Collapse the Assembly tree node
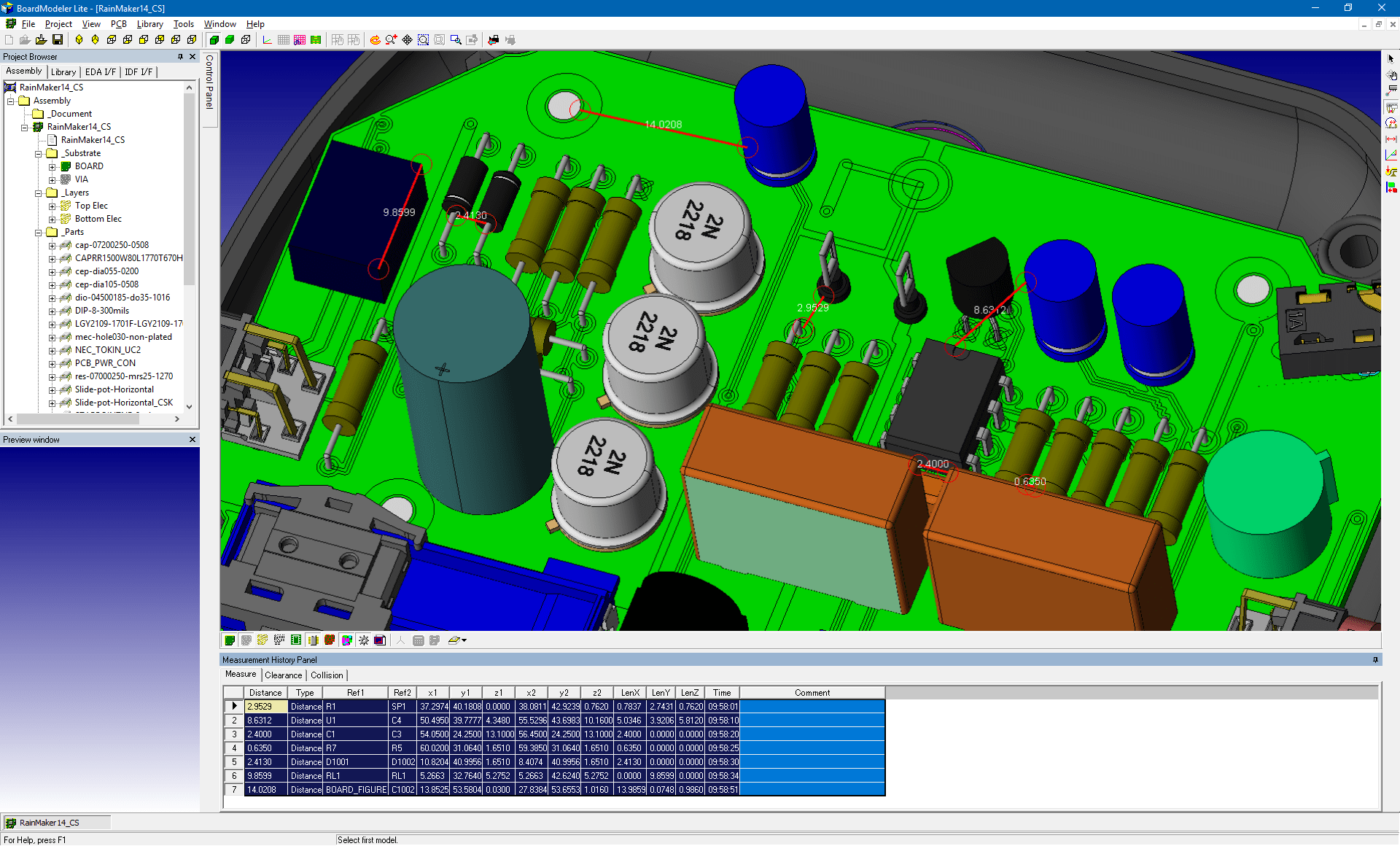The width and height of the screenshot is (1400, 846). click(x=11, y=101)
